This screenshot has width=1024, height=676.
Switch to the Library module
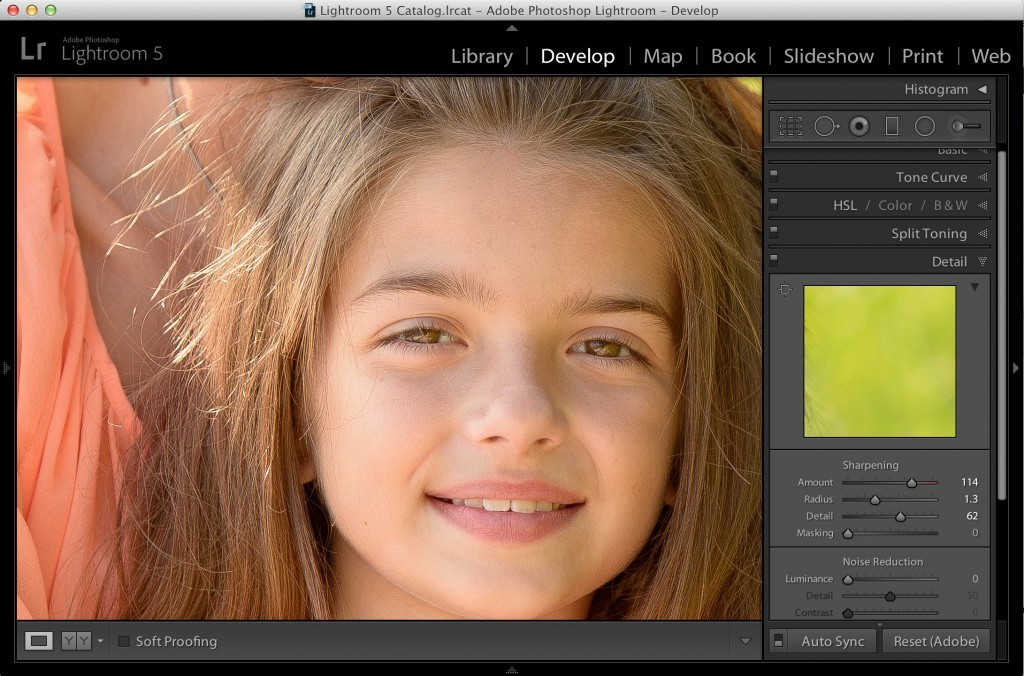pos(481,57)
